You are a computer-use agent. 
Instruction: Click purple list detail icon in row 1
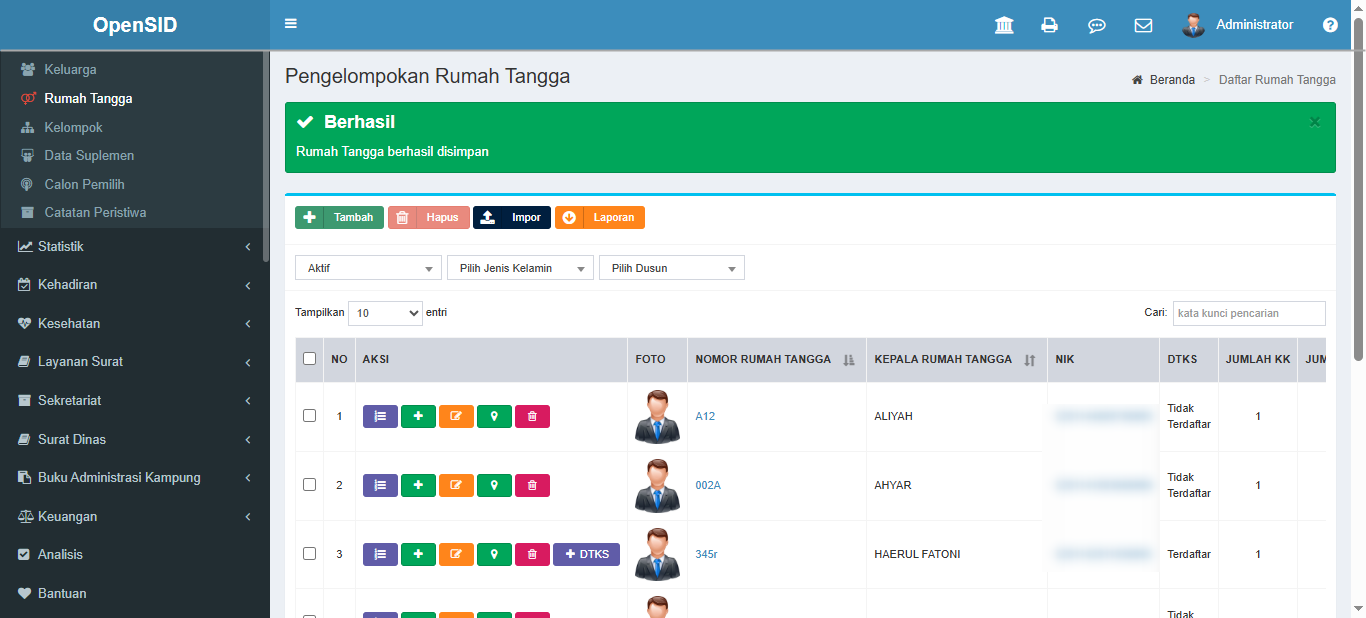click(380, 416)
